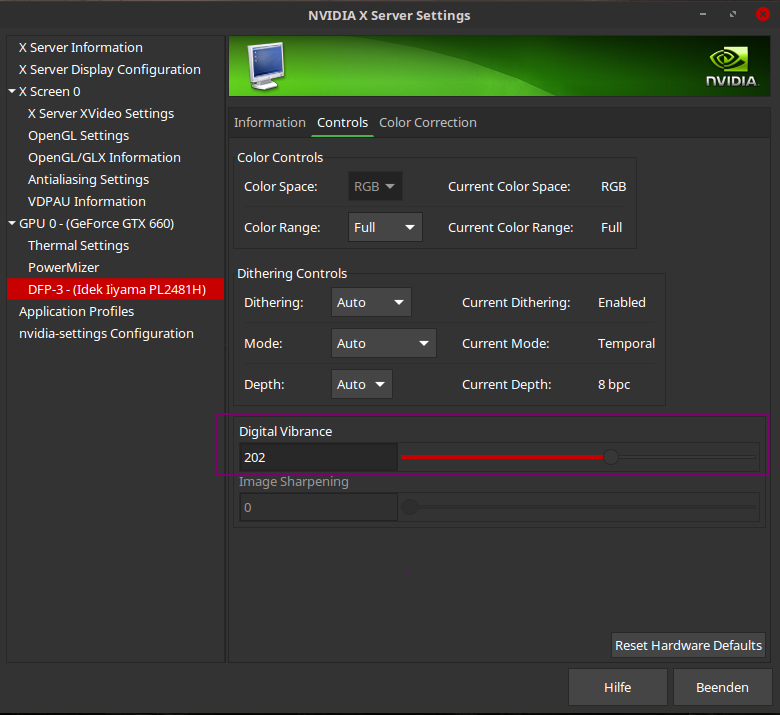Click the Current Depth 8 bpc value

tap(614, 385)
